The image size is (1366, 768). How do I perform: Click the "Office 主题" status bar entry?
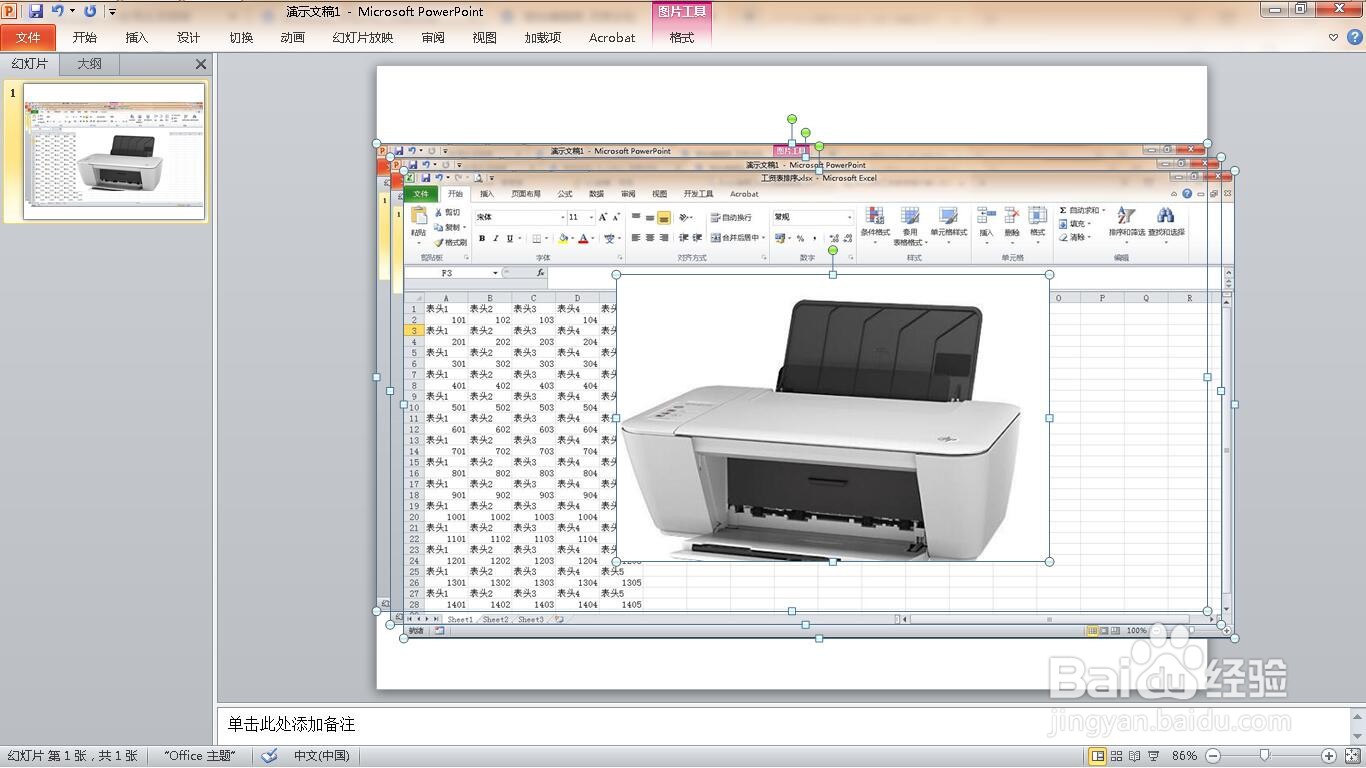pyautogui.click(x=200, y=756)
